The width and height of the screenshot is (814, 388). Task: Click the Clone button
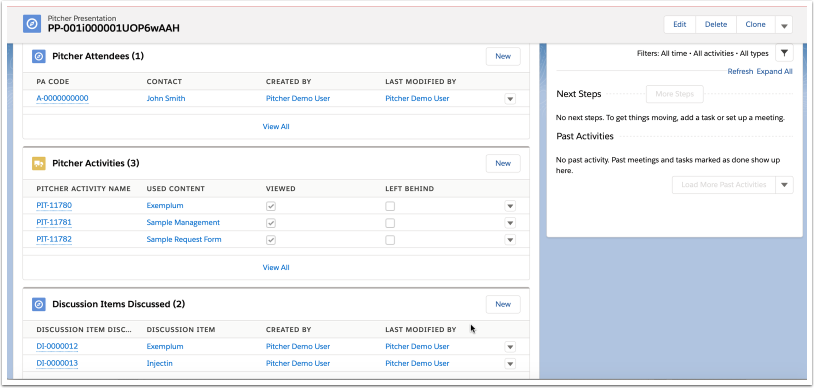[x=755, y=24]
